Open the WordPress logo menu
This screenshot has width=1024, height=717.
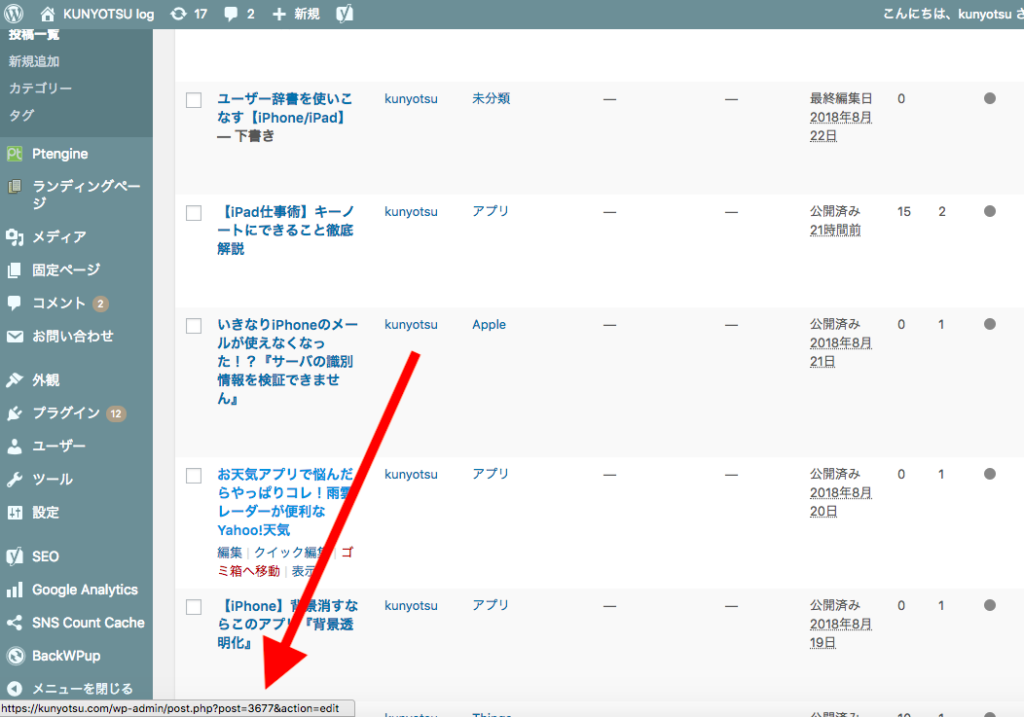pyautogui.click(x=14, y=13)
